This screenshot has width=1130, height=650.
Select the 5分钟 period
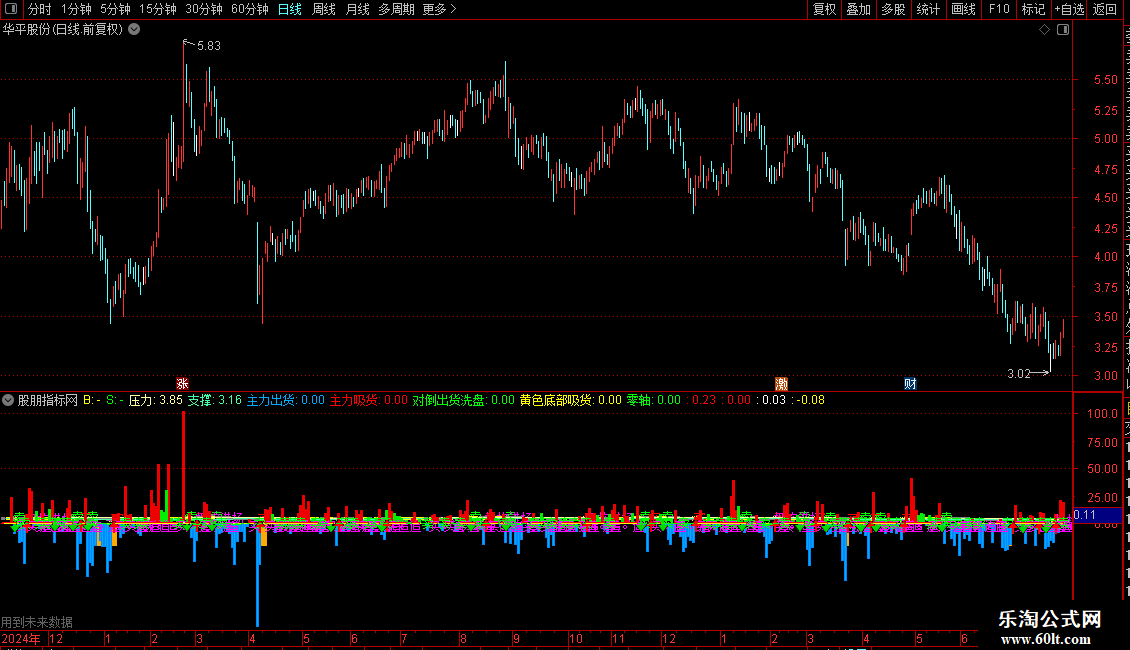115,9
